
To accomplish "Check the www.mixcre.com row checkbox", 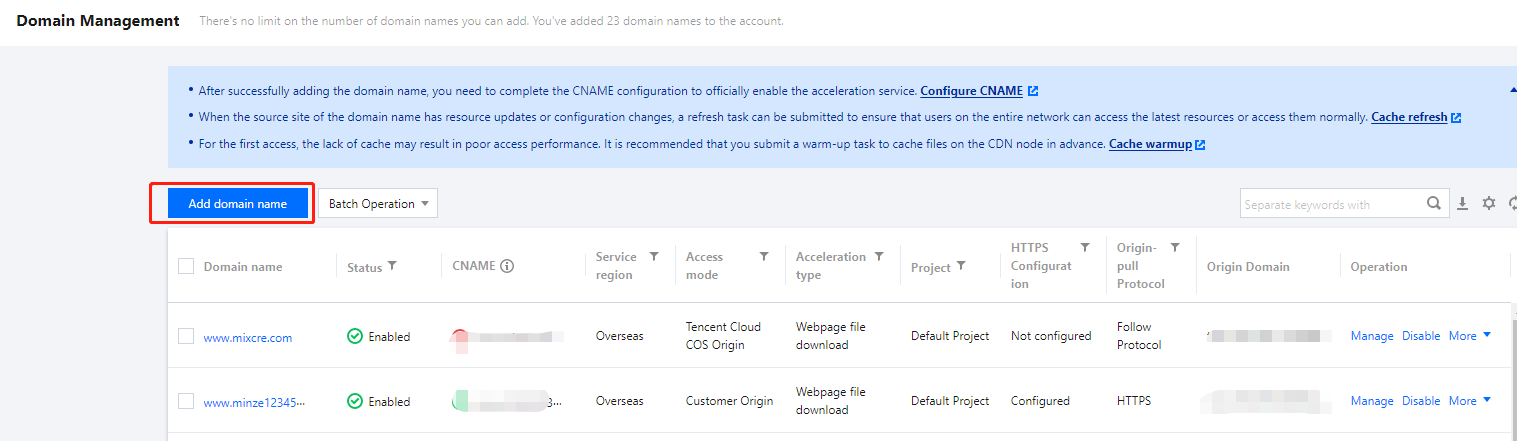I will [x=186, y=336].
